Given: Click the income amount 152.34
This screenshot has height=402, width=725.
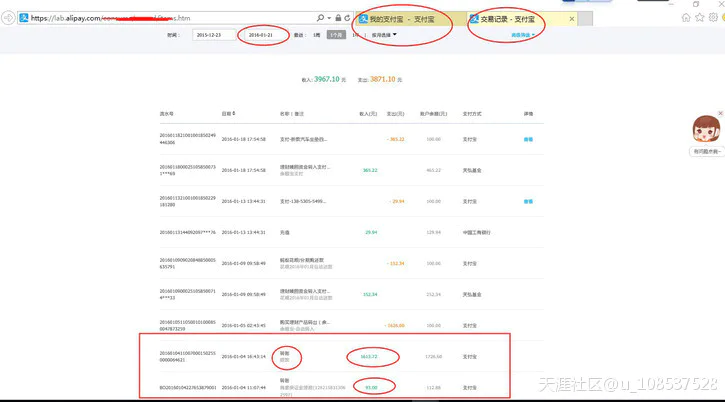Looking at the screenshot, I should click(x=370, y=294).
